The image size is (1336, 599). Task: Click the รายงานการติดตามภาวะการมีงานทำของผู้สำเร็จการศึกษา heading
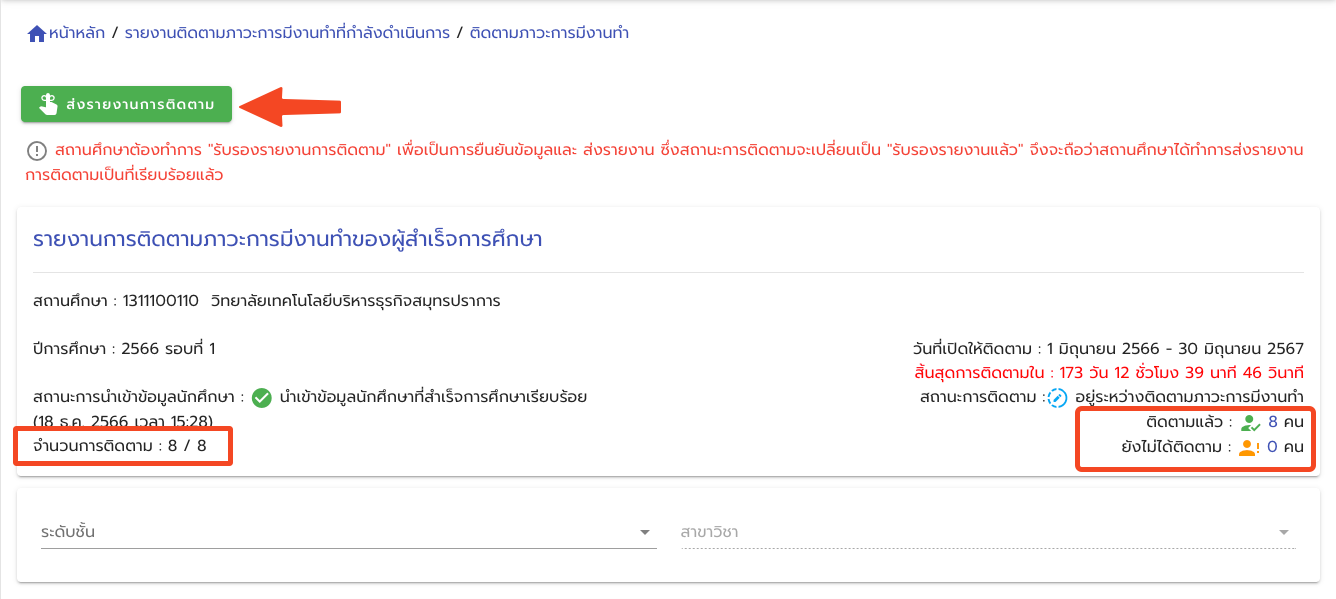288,240
